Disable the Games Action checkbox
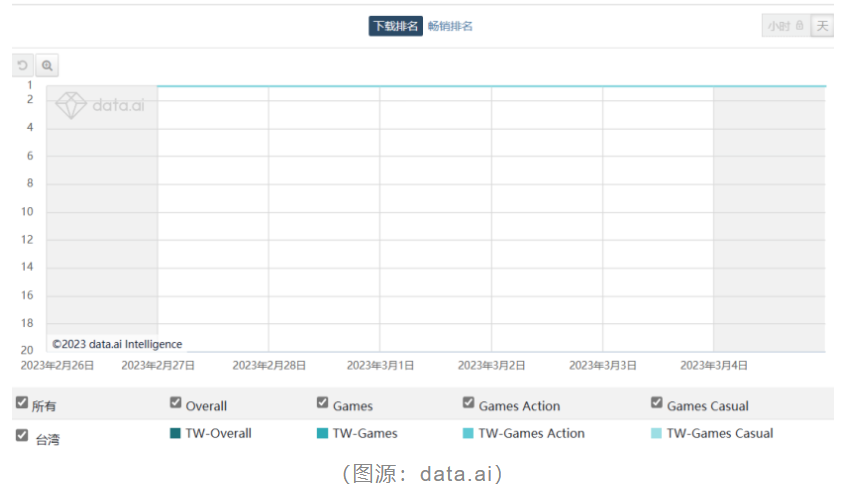Viewport: 846px width, 493px height. (469, 403)
